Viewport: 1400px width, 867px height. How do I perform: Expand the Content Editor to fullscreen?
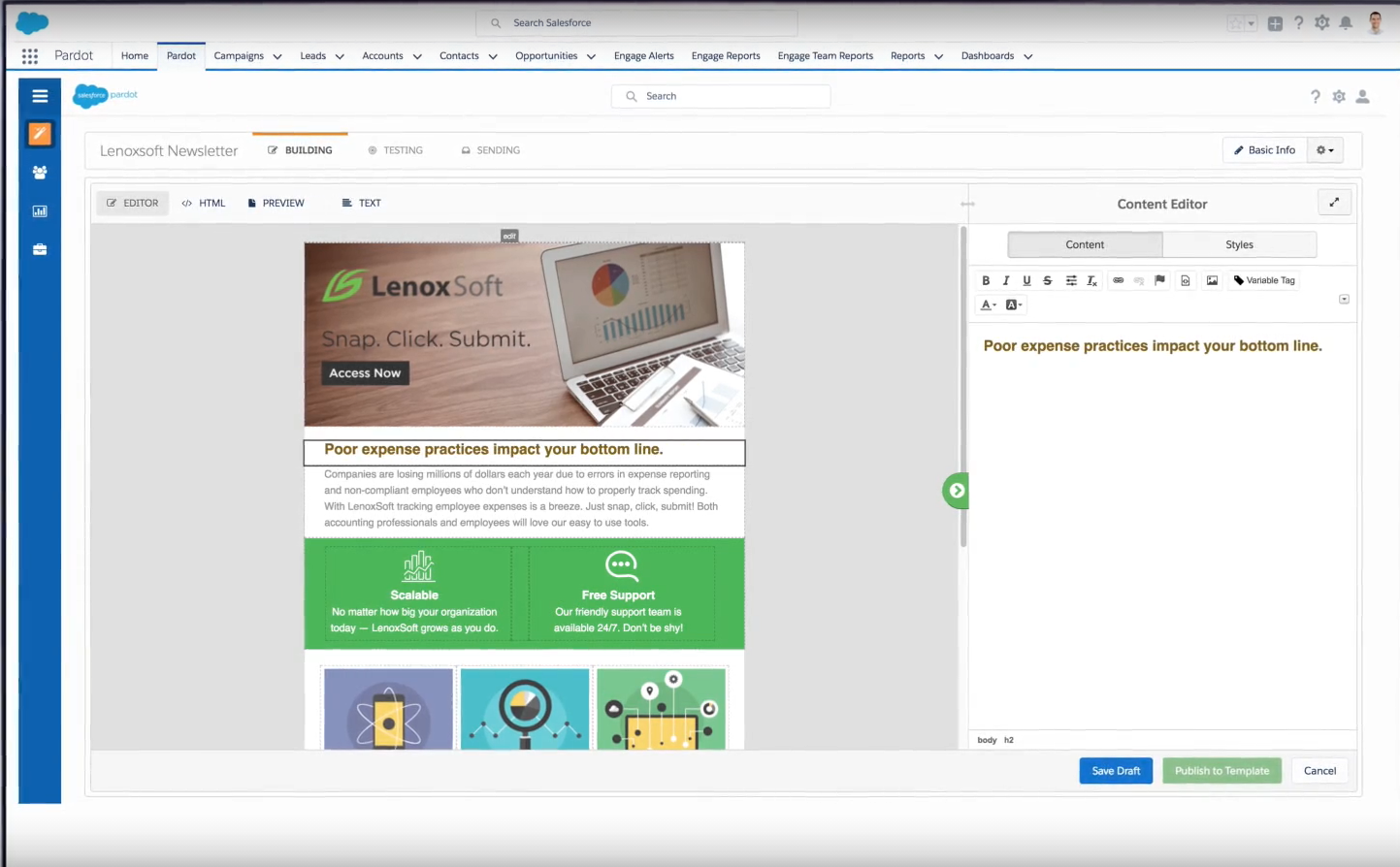click(1334, 203)
